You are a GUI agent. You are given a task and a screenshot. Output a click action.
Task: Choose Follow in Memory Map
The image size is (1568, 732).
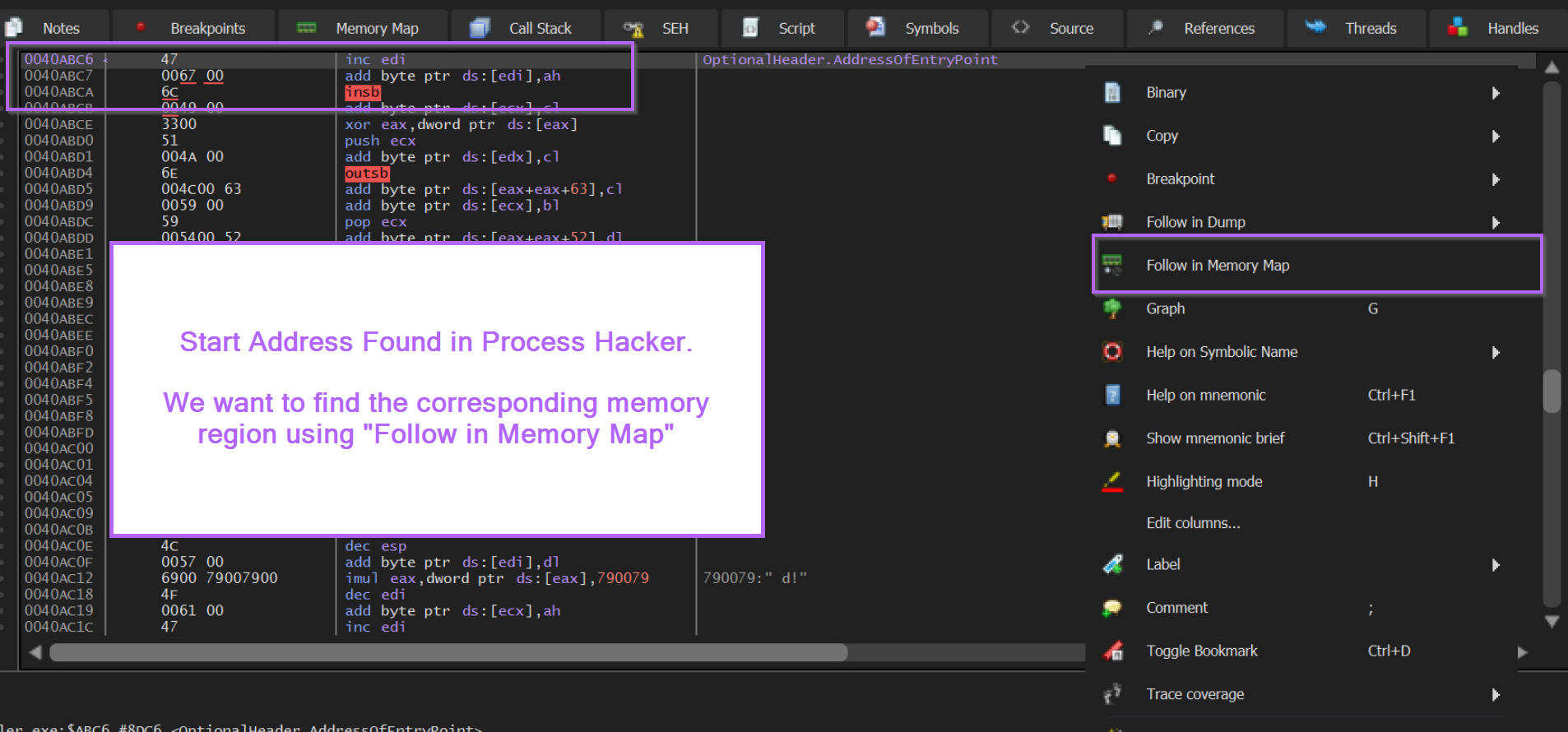[x=1317, y=265]
